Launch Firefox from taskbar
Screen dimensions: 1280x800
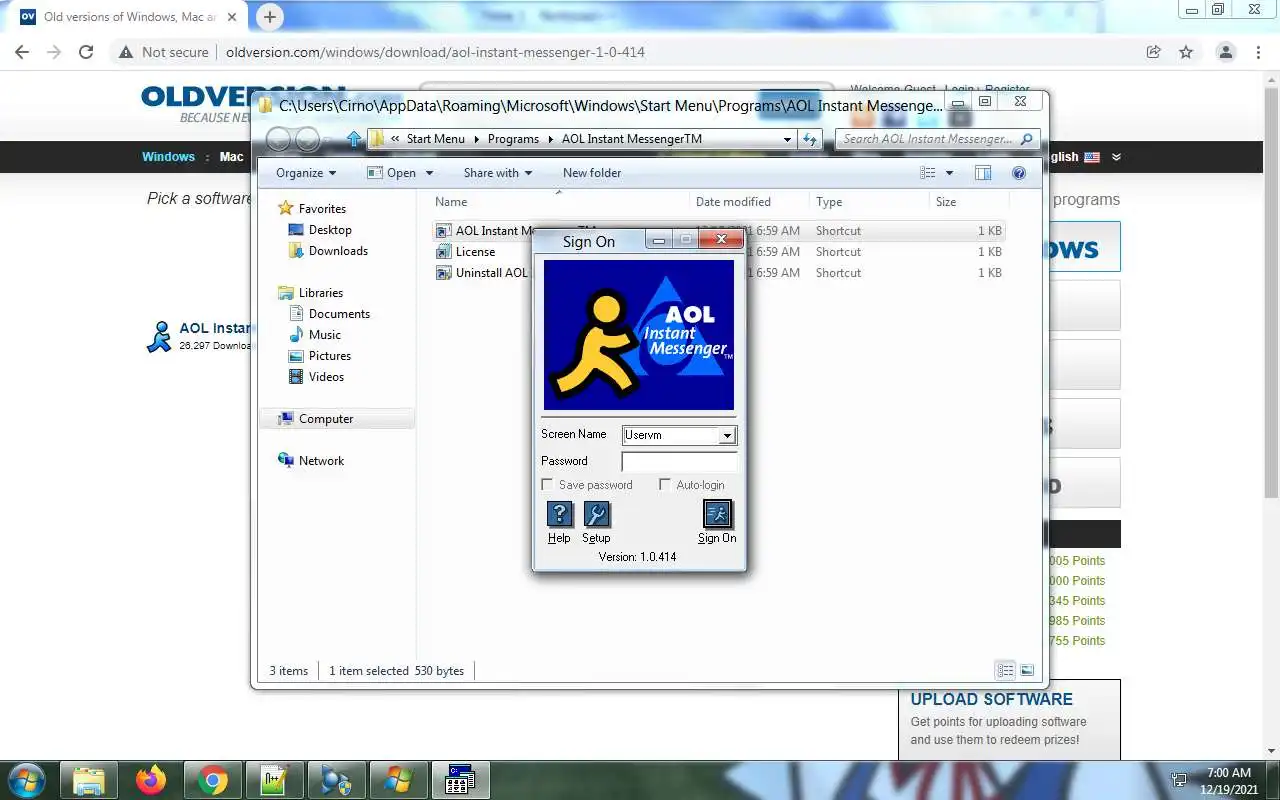(151, 780)
